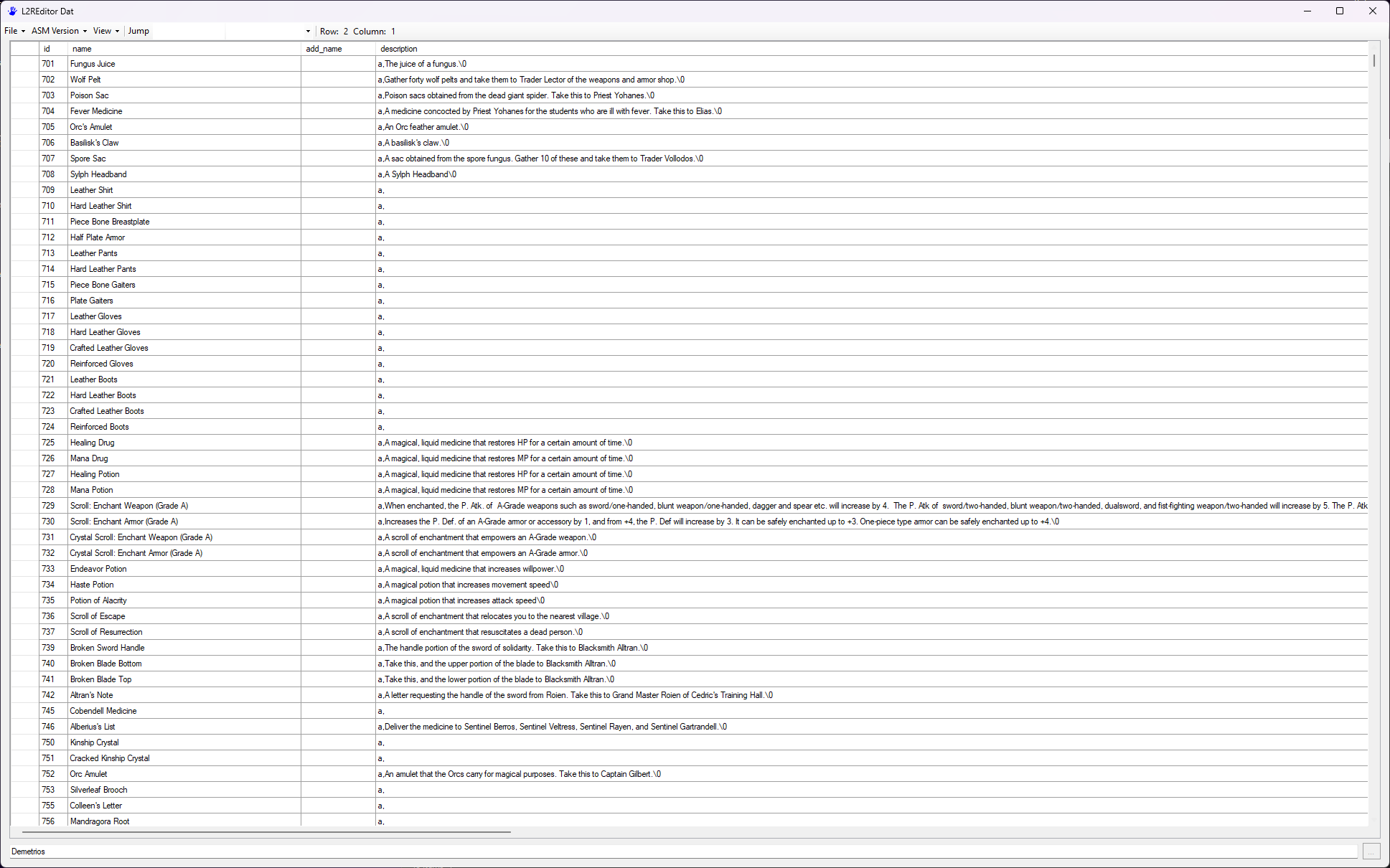
Task: Expand the View menu
Action: coord(105,31)
